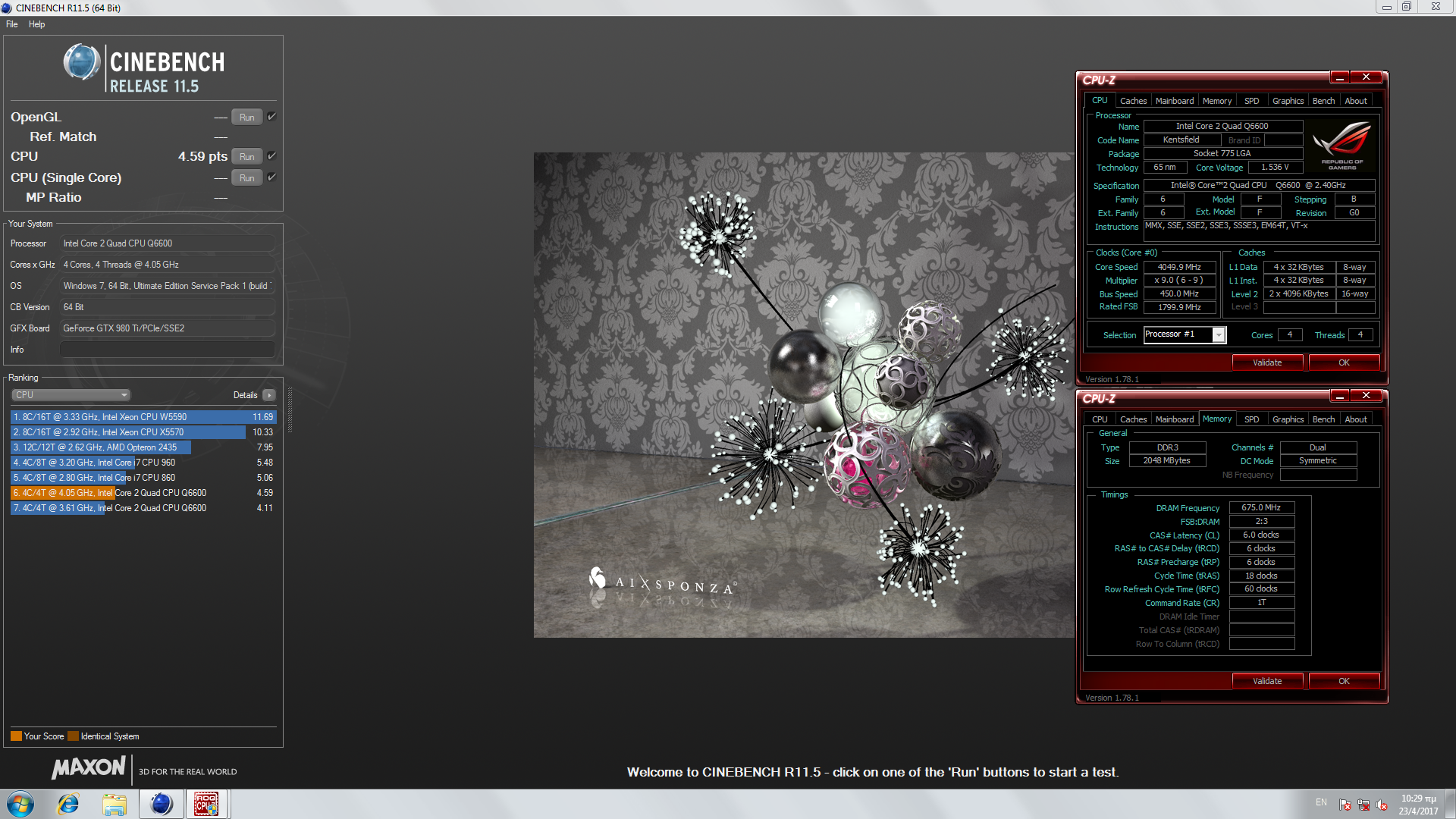This screenshot has height=819, width=1456.
Task: Click the rendered Aixsponza scene image
Action: (804, 395)
